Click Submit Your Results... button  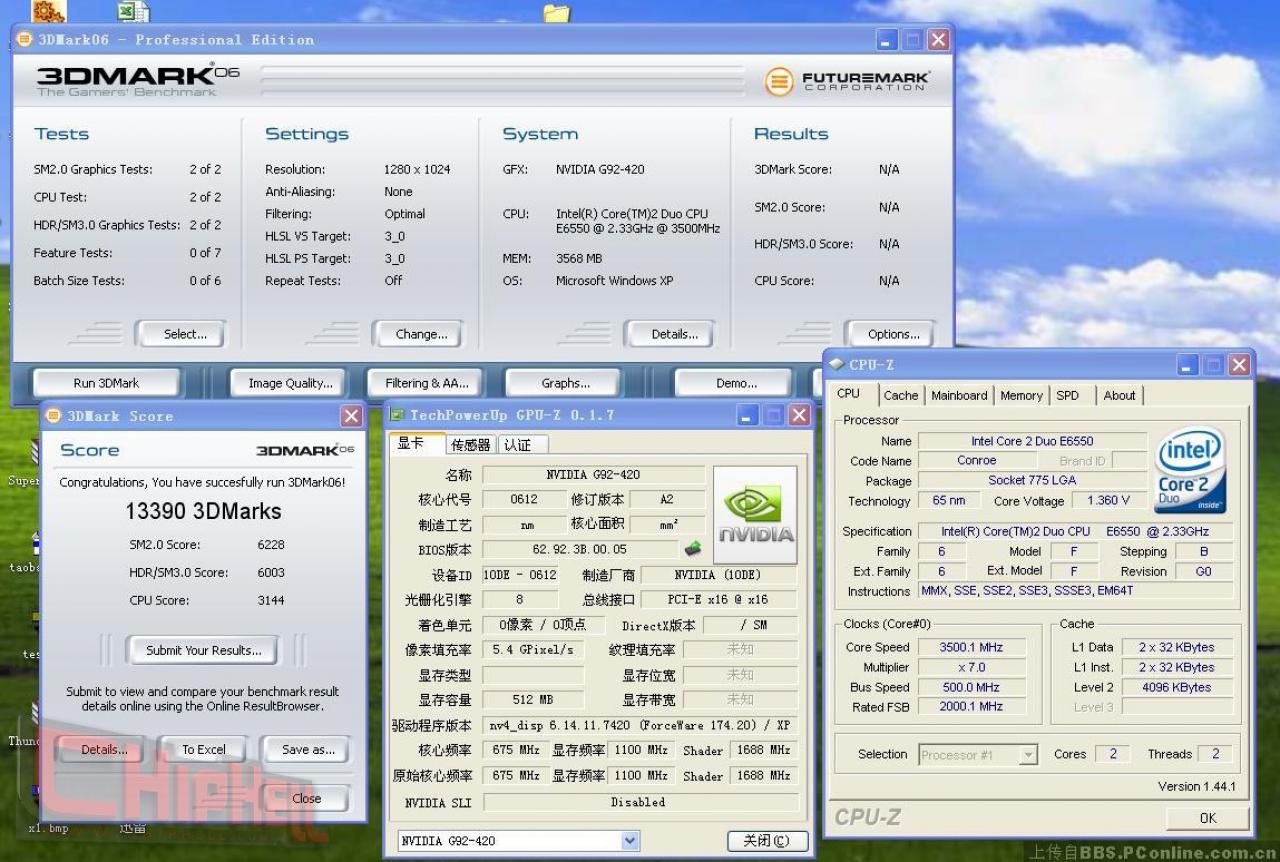coord(203,650)
